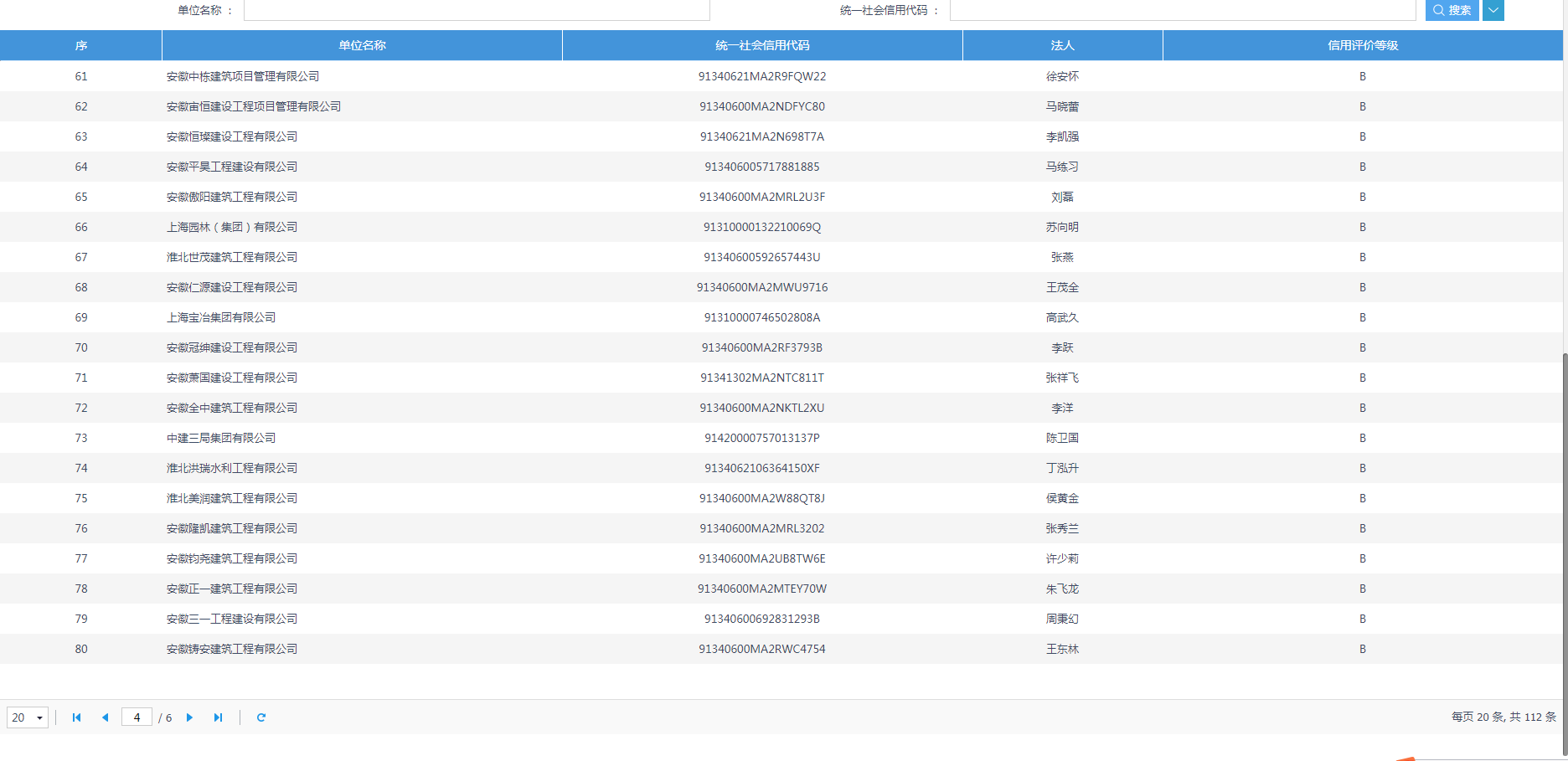
Task: Go to next page arrow
Action: [190, 717]
